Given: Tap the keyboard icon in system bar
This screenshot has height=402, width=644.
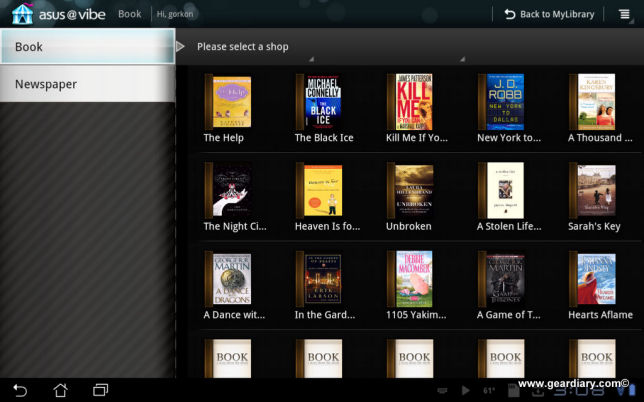Looking at the screenshot, I should point(443,391).
